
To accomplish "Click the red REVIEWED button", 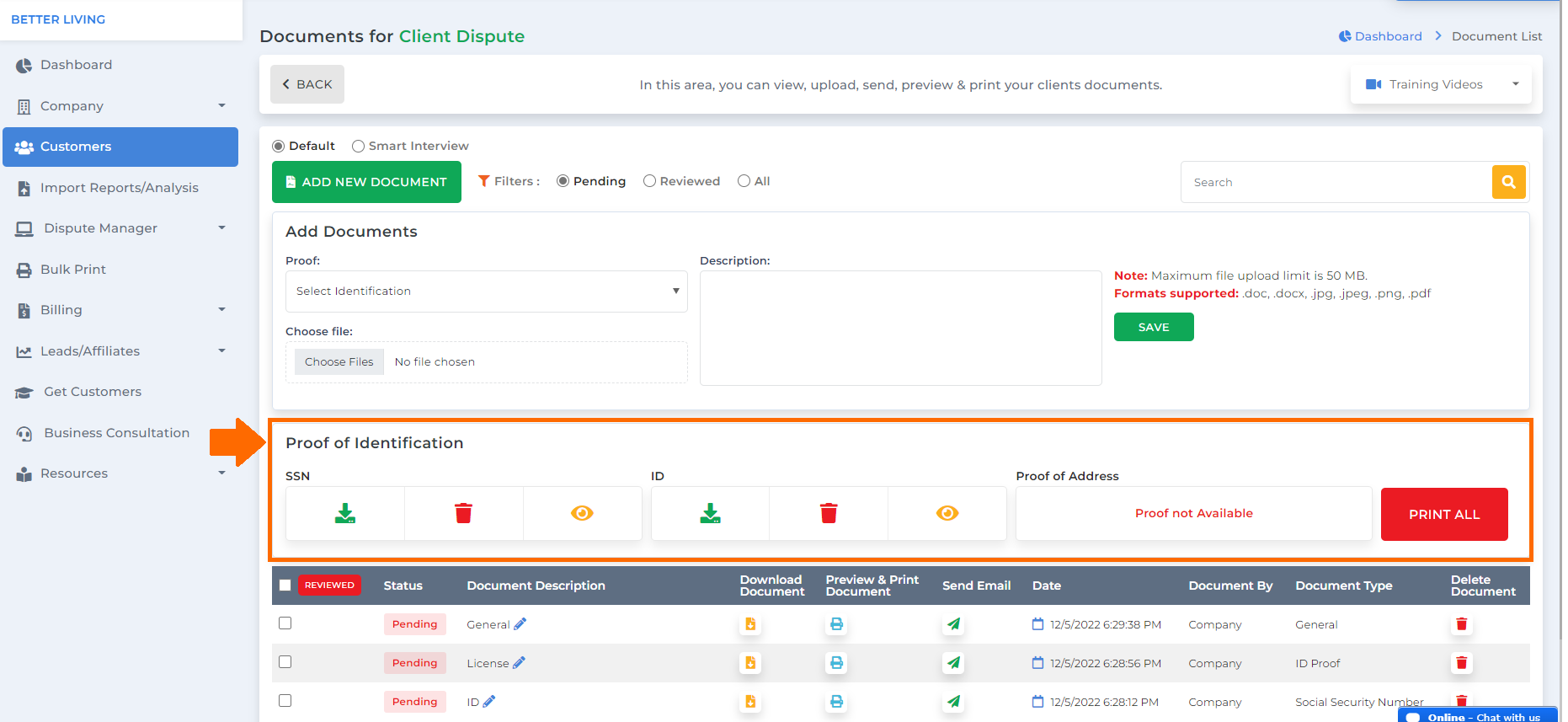I will (329, 586).
